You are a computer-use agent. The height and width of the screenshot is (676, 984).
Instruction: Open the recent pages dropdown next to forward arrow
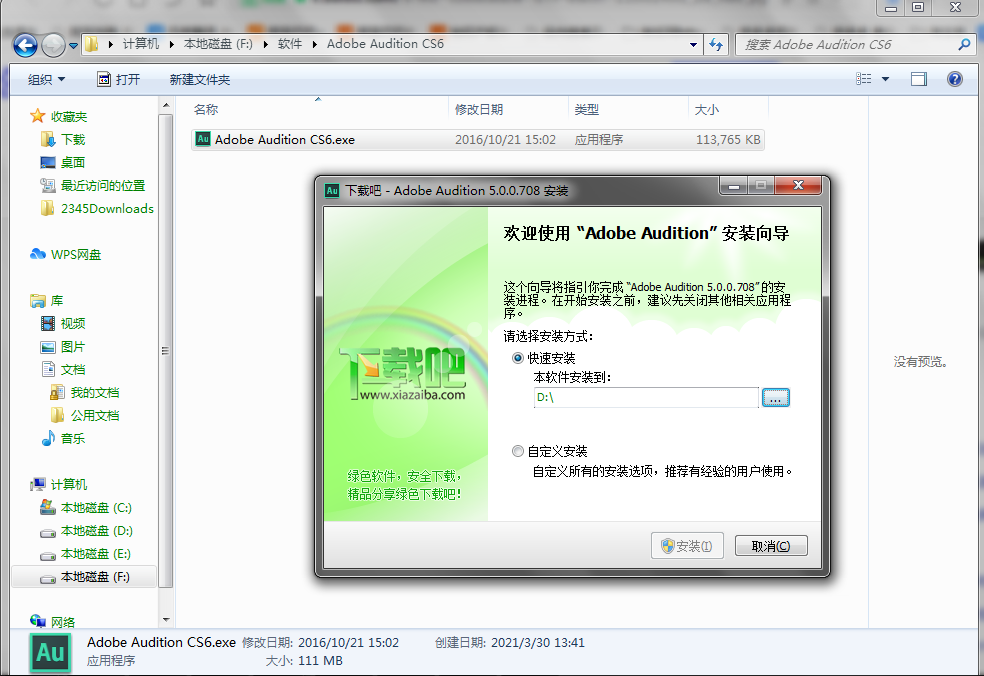tap(73, 46)
